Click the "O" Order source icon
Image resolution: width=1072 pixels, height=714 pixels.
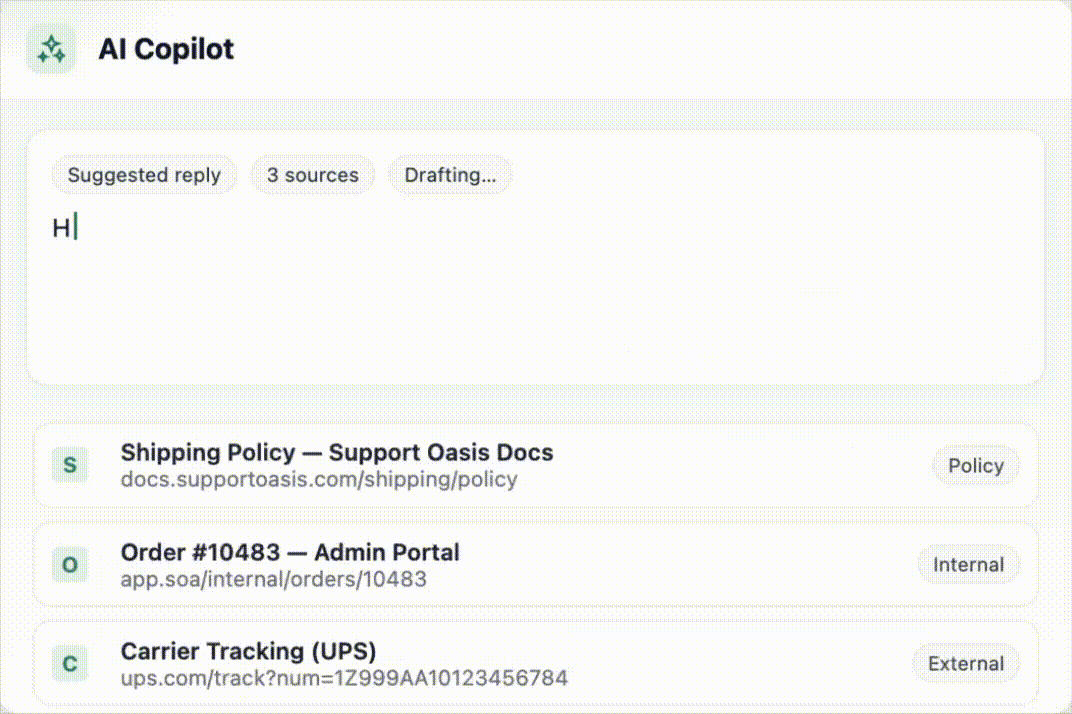[69, 564]
